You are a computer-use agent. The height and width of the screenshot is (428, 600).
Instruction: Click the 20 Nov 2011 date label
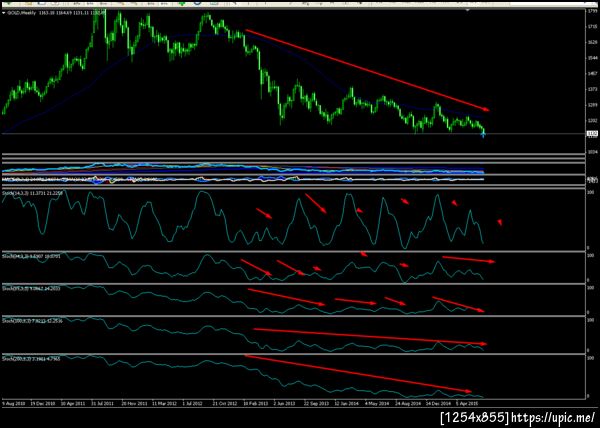[x=134, y=404]
